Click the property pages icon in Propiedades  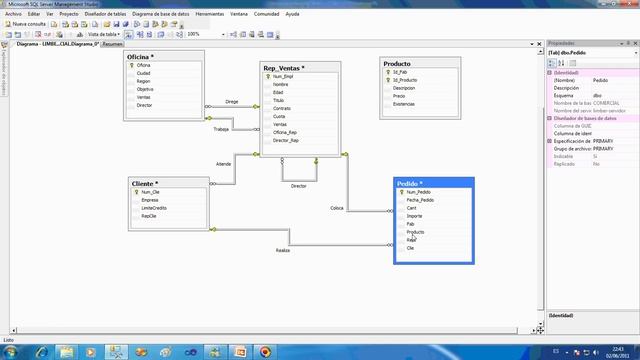573,63
